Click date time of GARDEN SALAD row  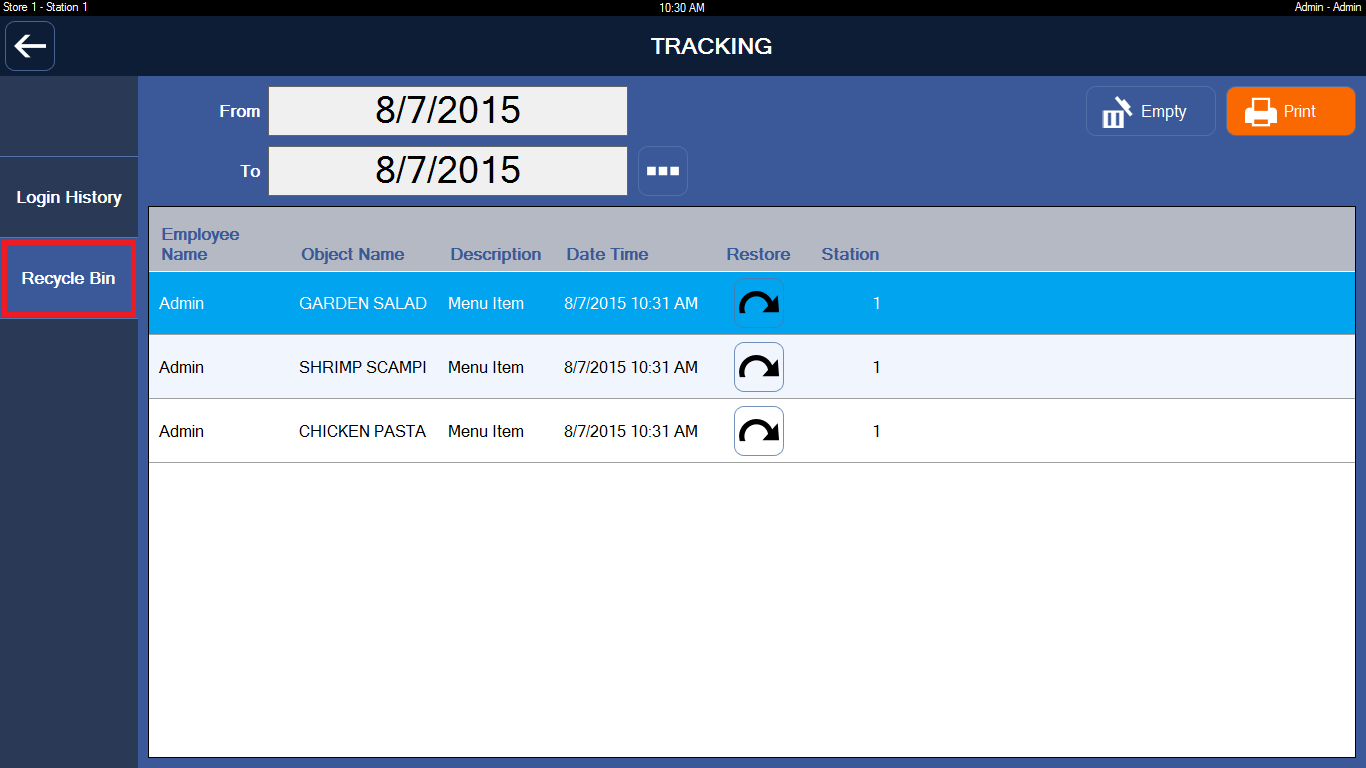pyautogui.click(x=631, y=303)
